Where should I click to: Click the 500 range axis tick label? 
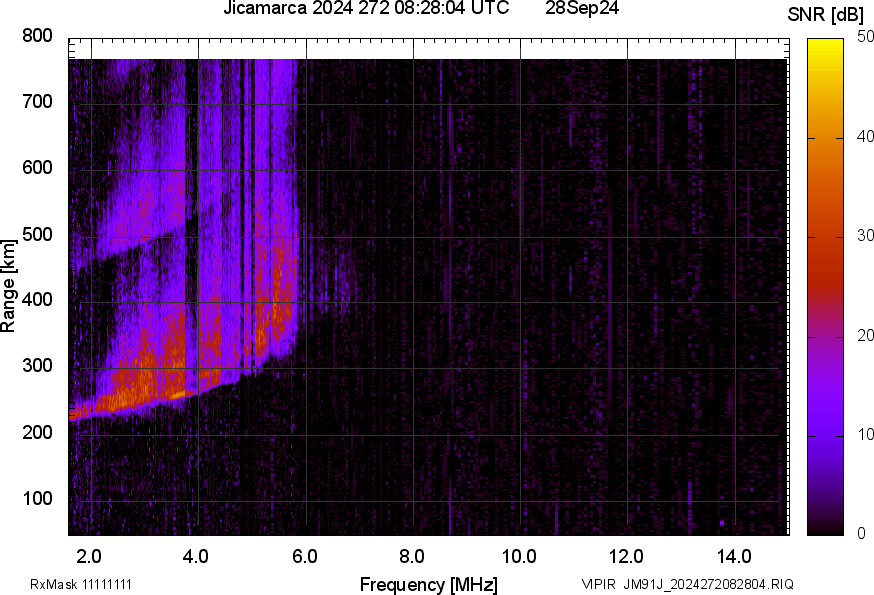36,234
